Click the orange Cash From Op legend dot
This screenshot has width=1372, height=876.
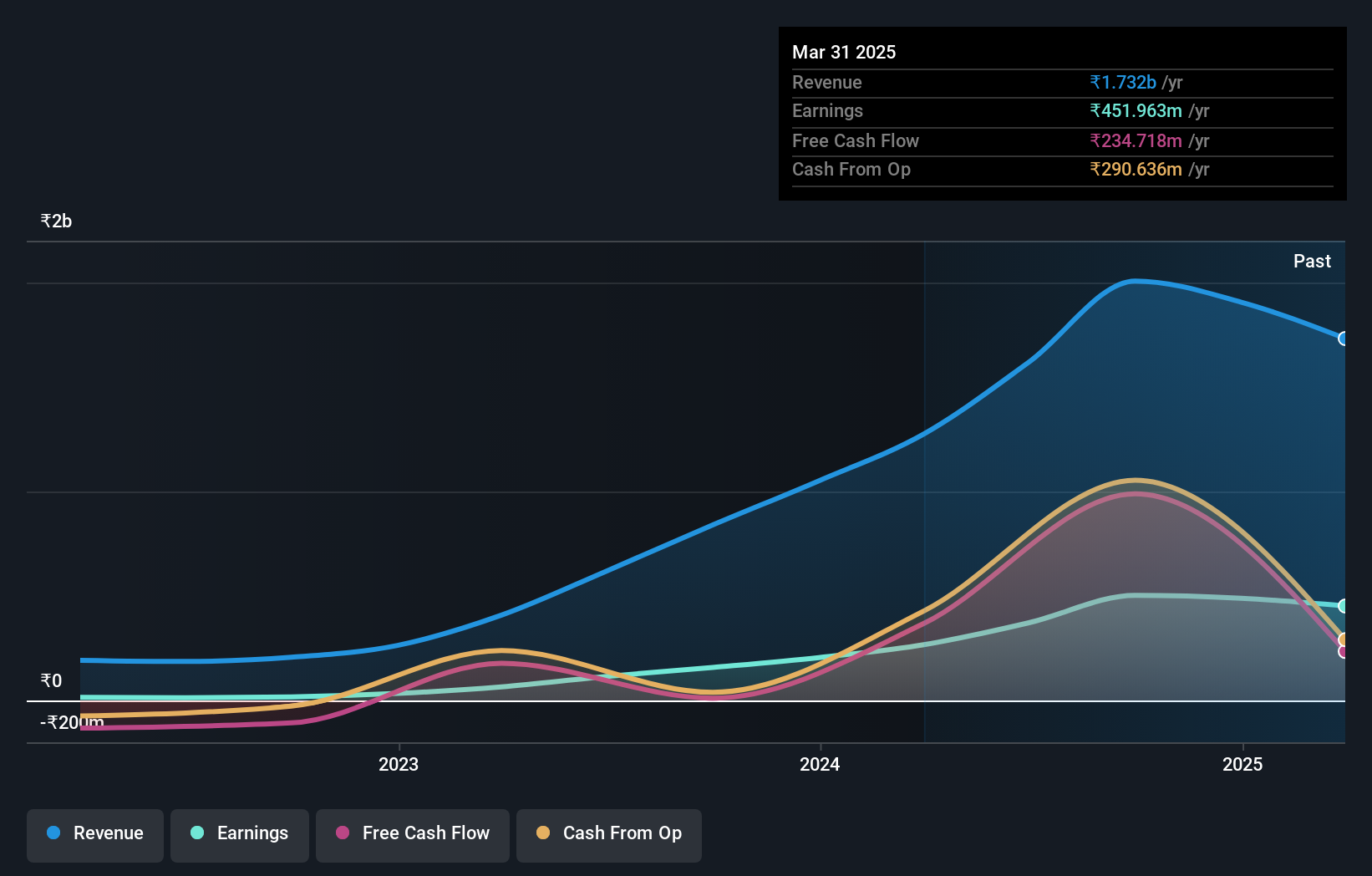click(543, 833)
